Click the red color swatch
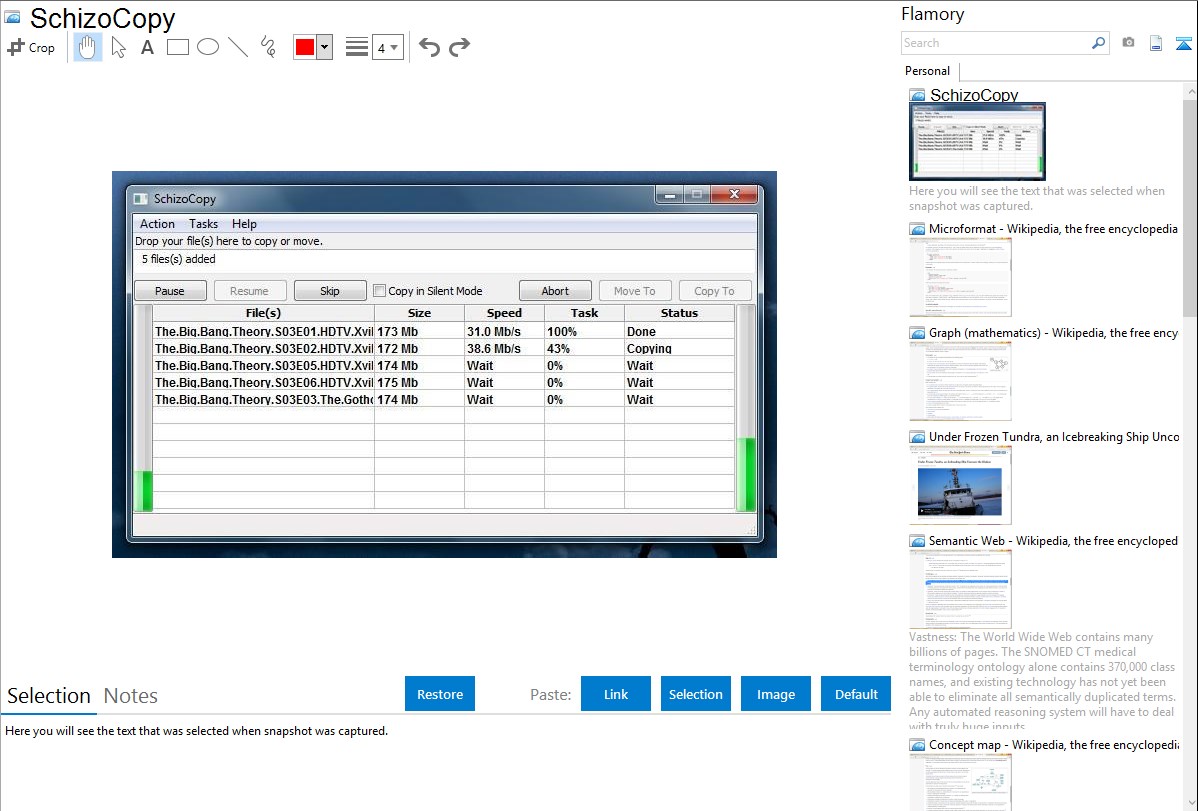The width and height of the screenshot is (1198, 811). tap(305, 47)
